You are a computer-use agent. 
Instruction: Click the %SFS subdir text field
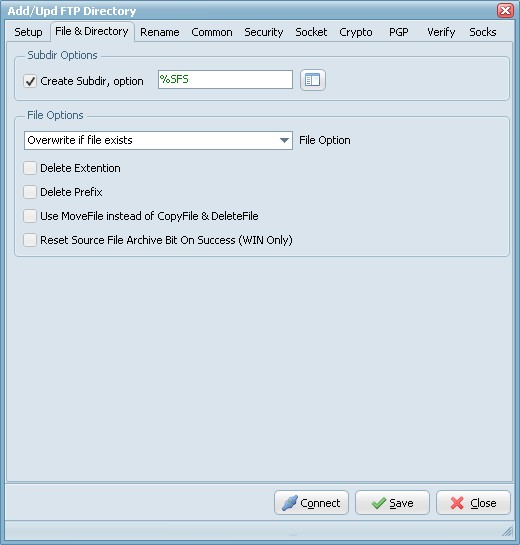coord(225,80)
